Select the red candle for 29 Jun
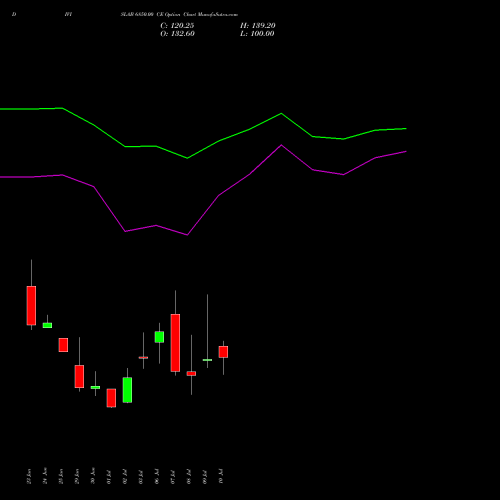 click(x=79, y=376)
